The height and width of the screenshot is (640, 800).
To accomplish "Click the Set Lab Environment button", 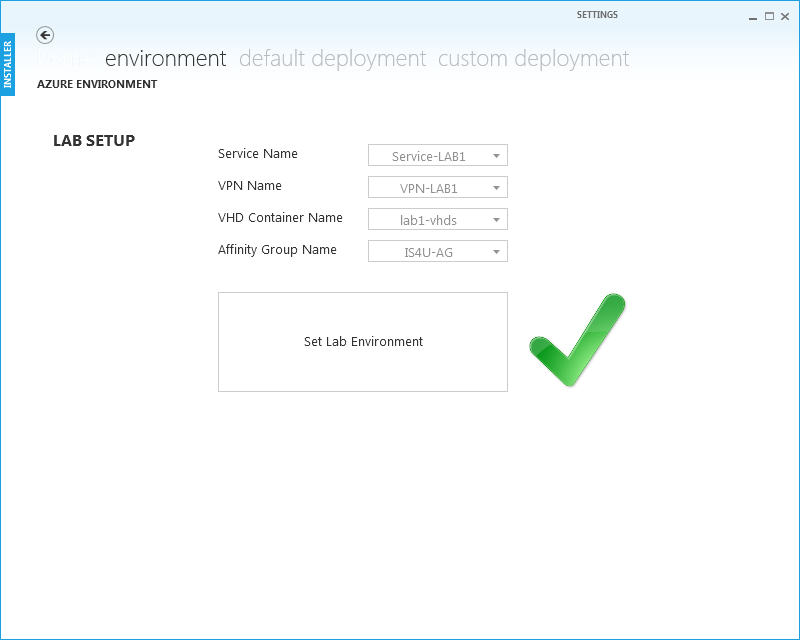I will 363,342.
